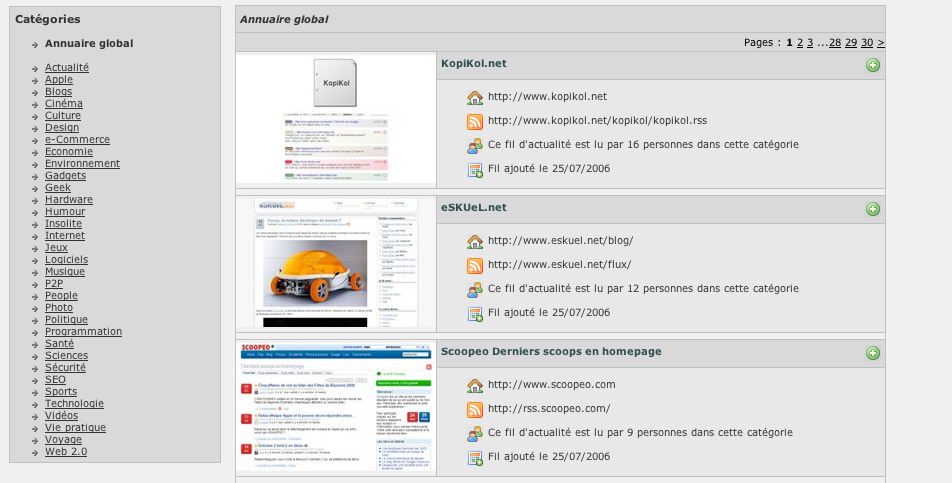Click the Scoopeo Derniers scoops en homepage title
Screen dimensions: 952x483
point(551,351)
